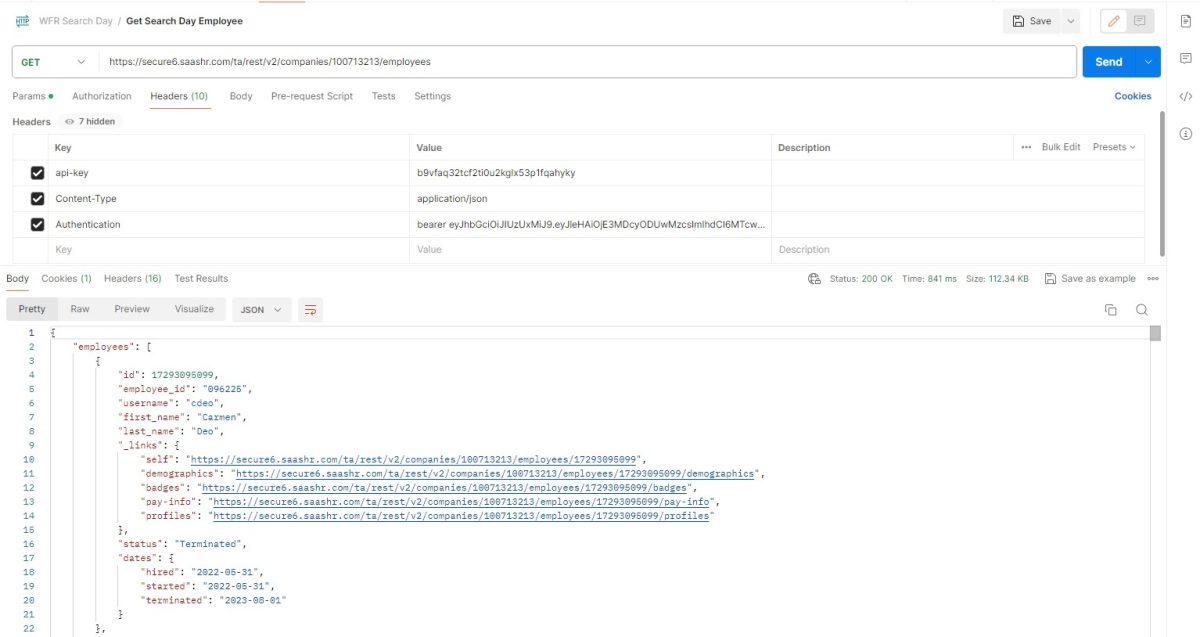Uncheck the api-key header row
The height and width of the screenshot is (637, 1200).
click(37, 173)
